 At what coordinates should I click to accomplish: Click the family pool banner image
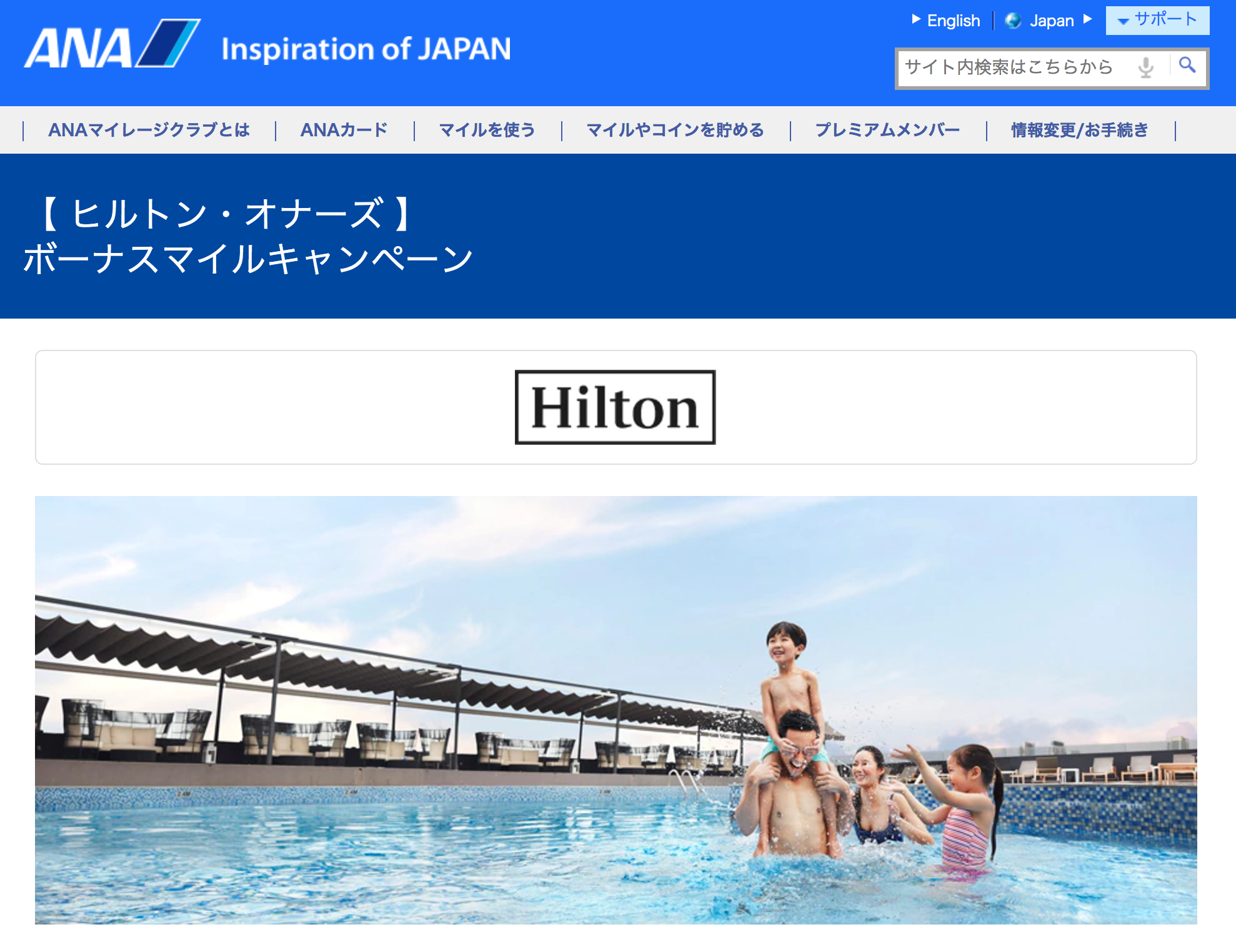click(616, 710)
